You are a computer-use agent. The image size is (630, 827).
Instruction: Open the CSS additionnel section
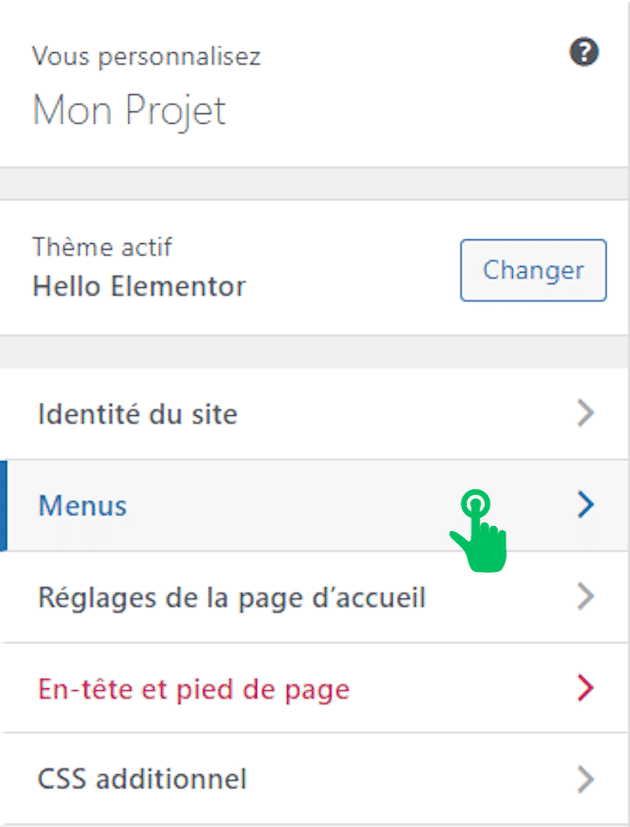point(142,779)
